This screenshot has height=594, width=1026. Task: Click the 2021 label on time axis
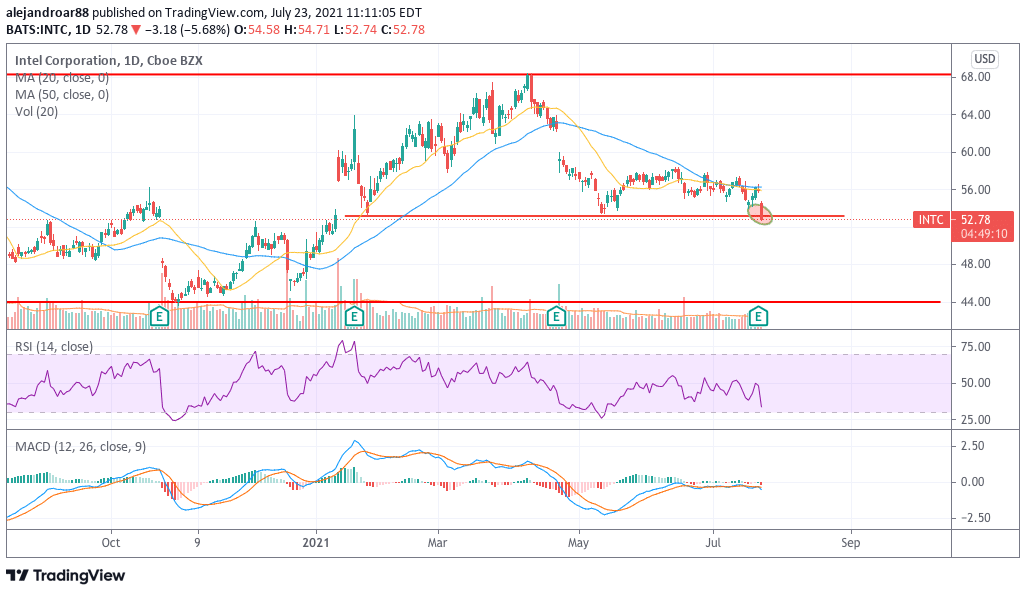(316, 543)
